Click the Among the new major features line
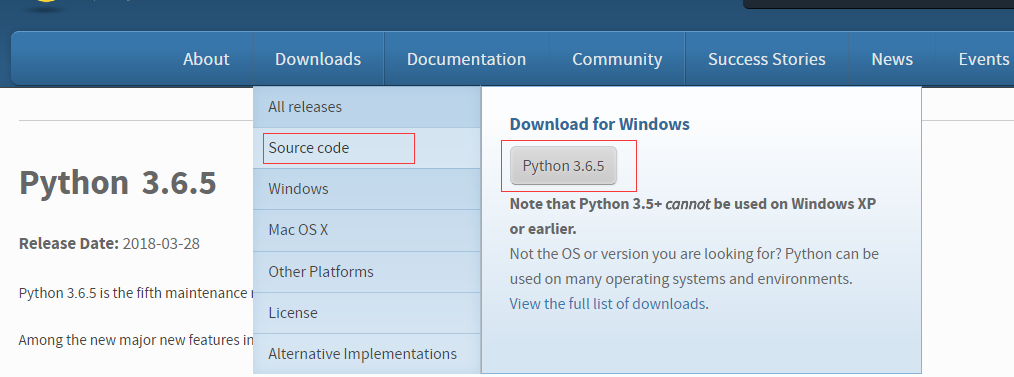The height and width of the screenshot is (377, 1014). pyautogui.click(x=136, y=340)
